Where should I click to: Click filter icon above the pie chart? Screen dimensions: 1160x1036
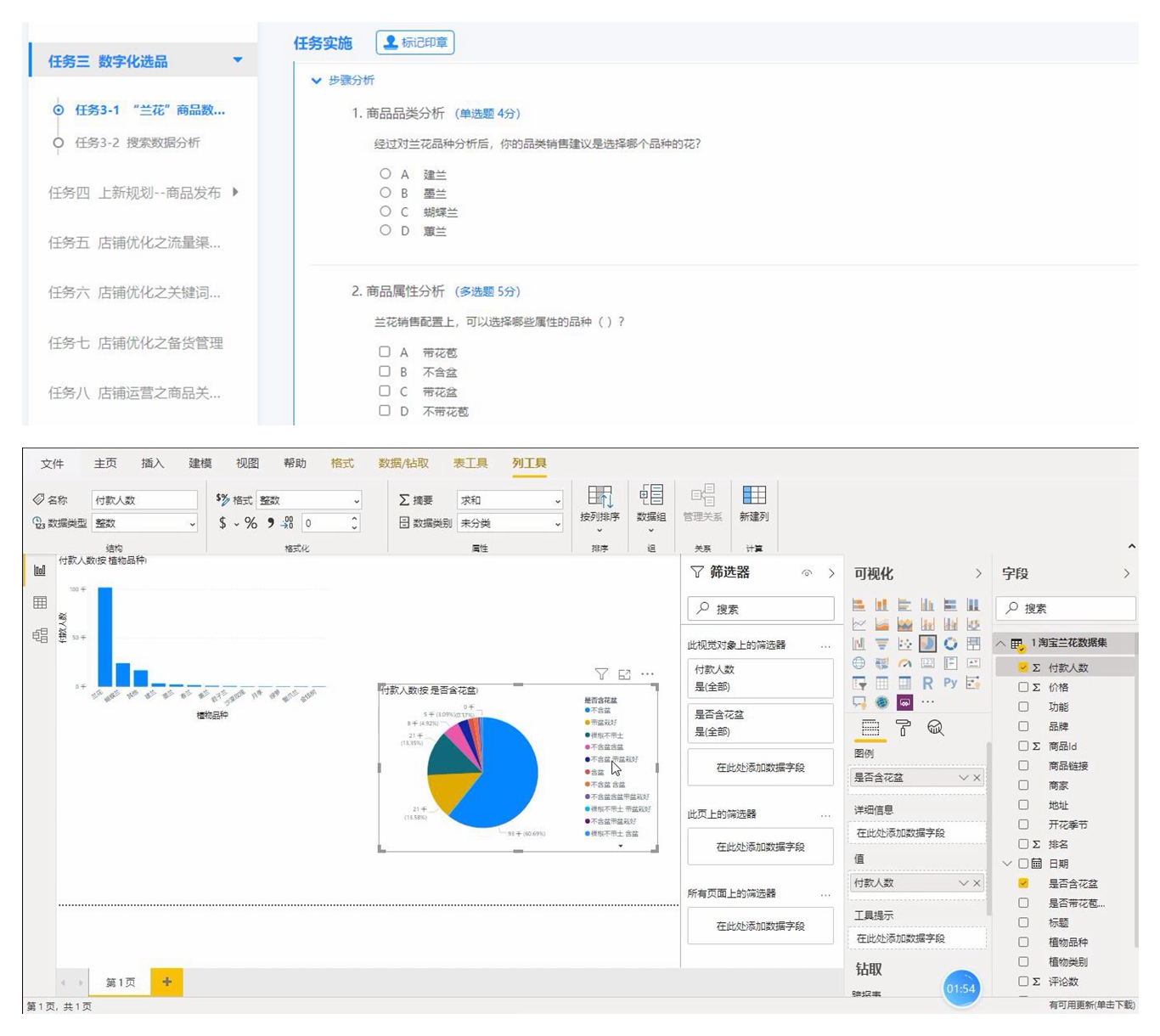coord(601,674)
